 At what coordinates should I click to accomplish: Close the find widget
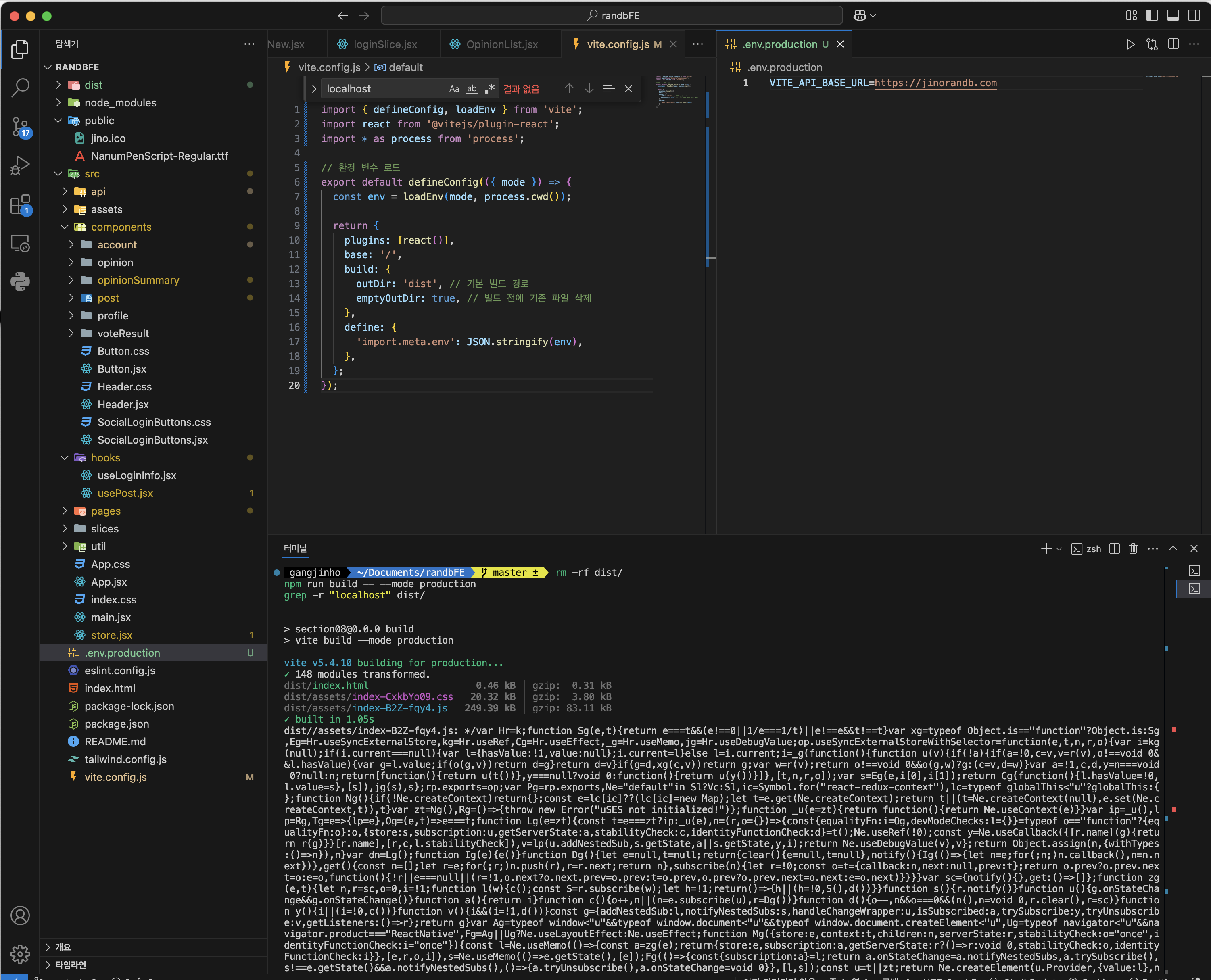tap(628, 89)
